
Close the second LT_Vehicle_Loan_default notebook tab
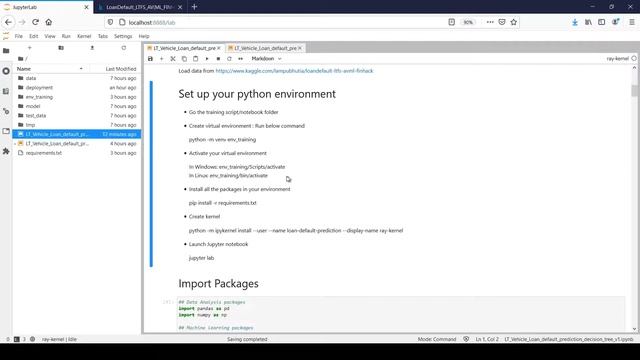tap(300, 48)
